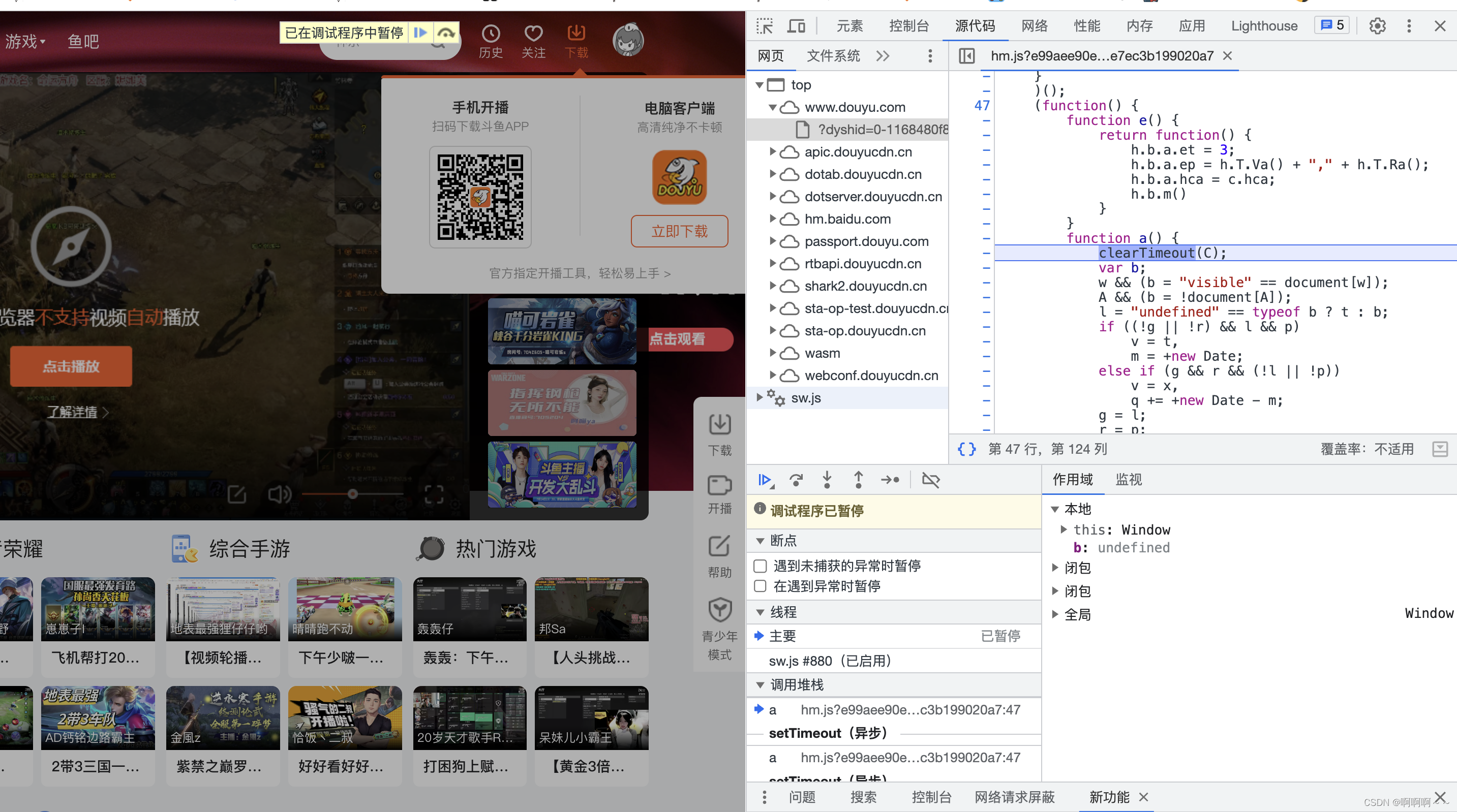Switch to 网络 Network tab
The height and width of the screenshot is (812, 1457).
coord(1035,26)
